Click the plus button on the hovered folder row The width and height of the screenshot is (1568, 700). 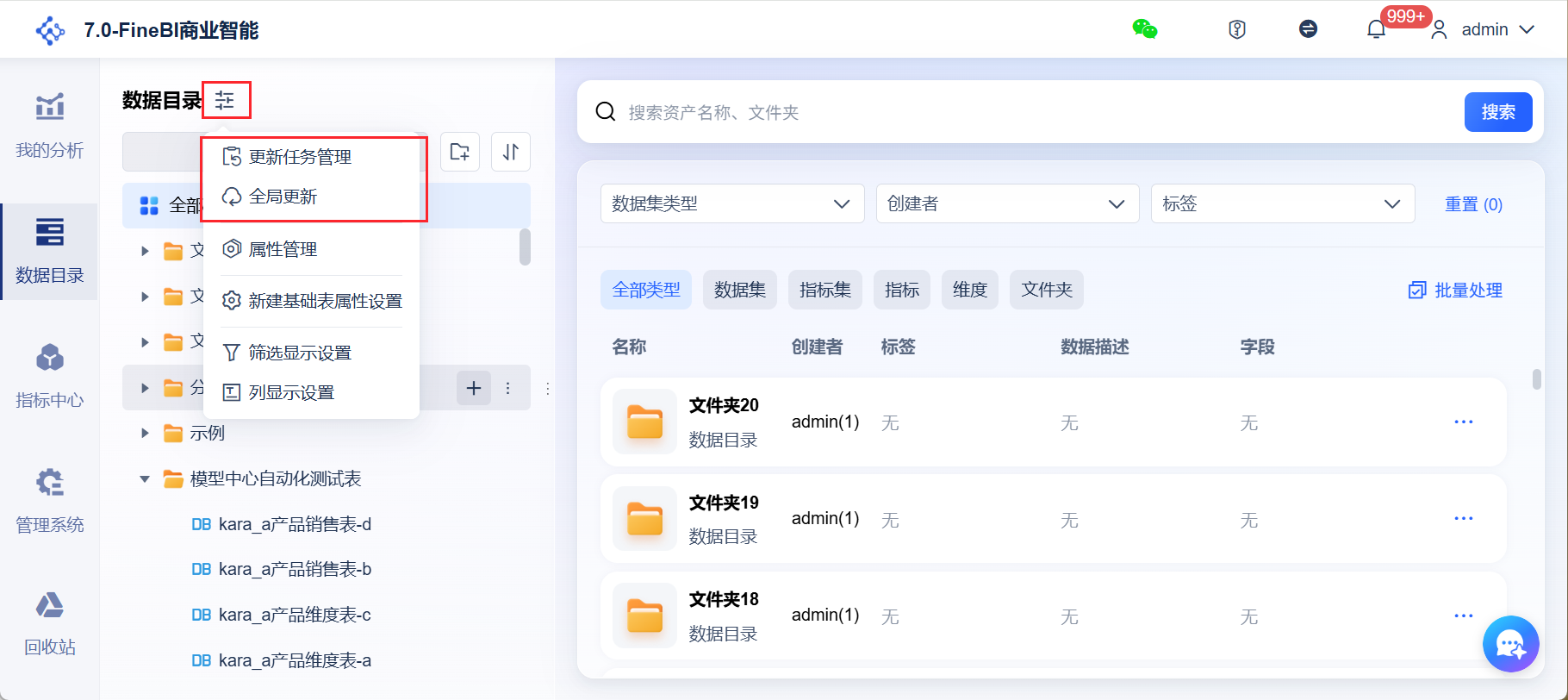474,388
